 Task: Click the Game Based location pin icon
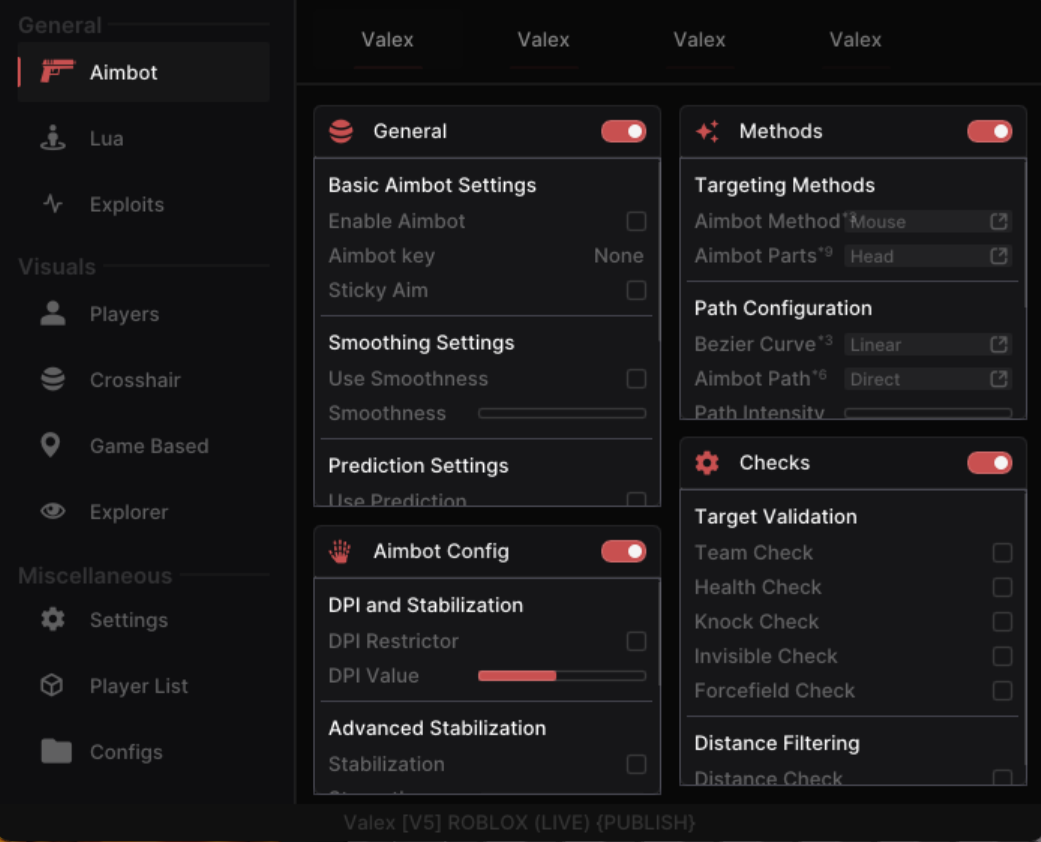pyautogui.click(x=51, y=446)
